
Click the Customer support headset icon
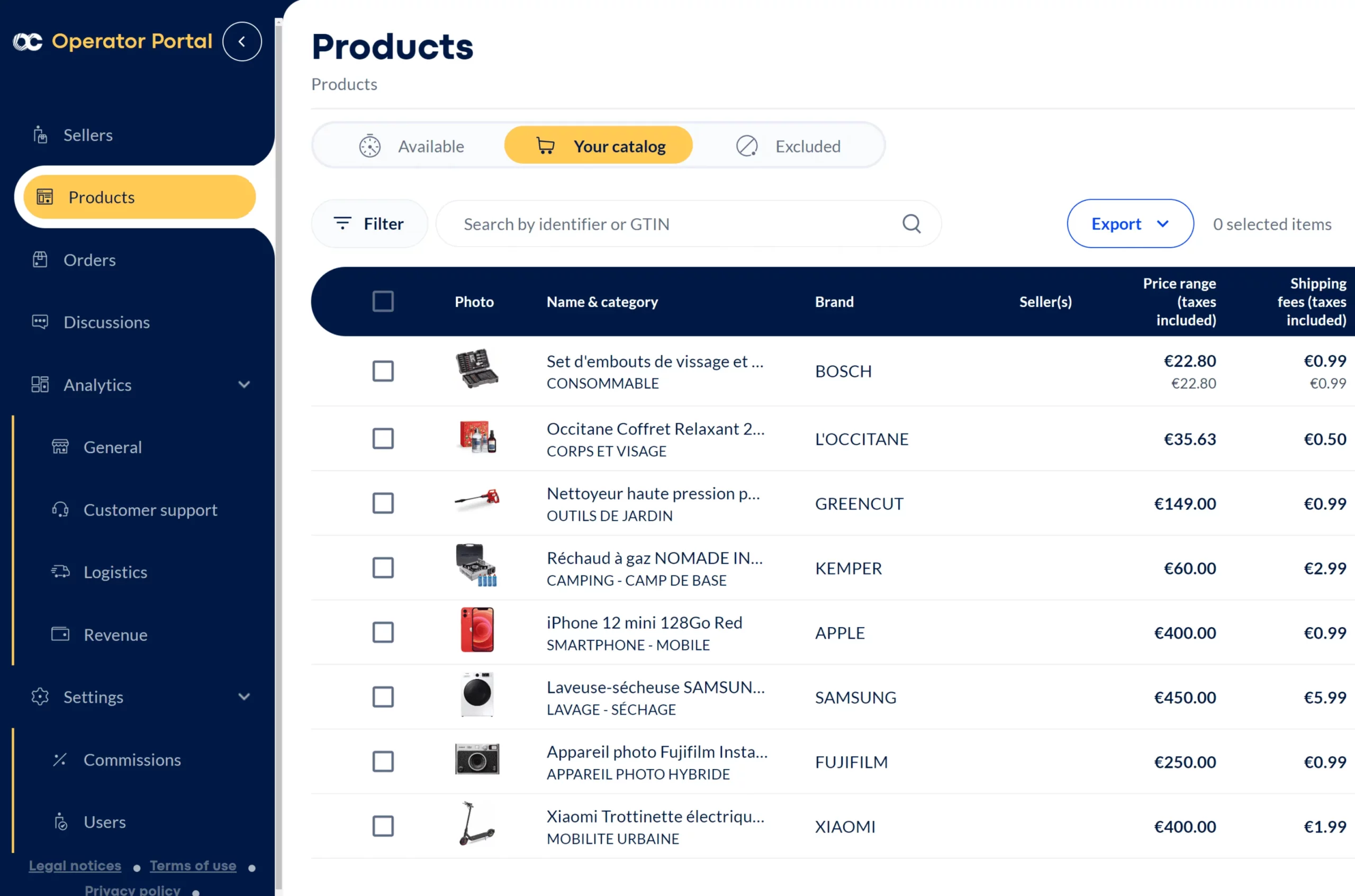(60, 509)
